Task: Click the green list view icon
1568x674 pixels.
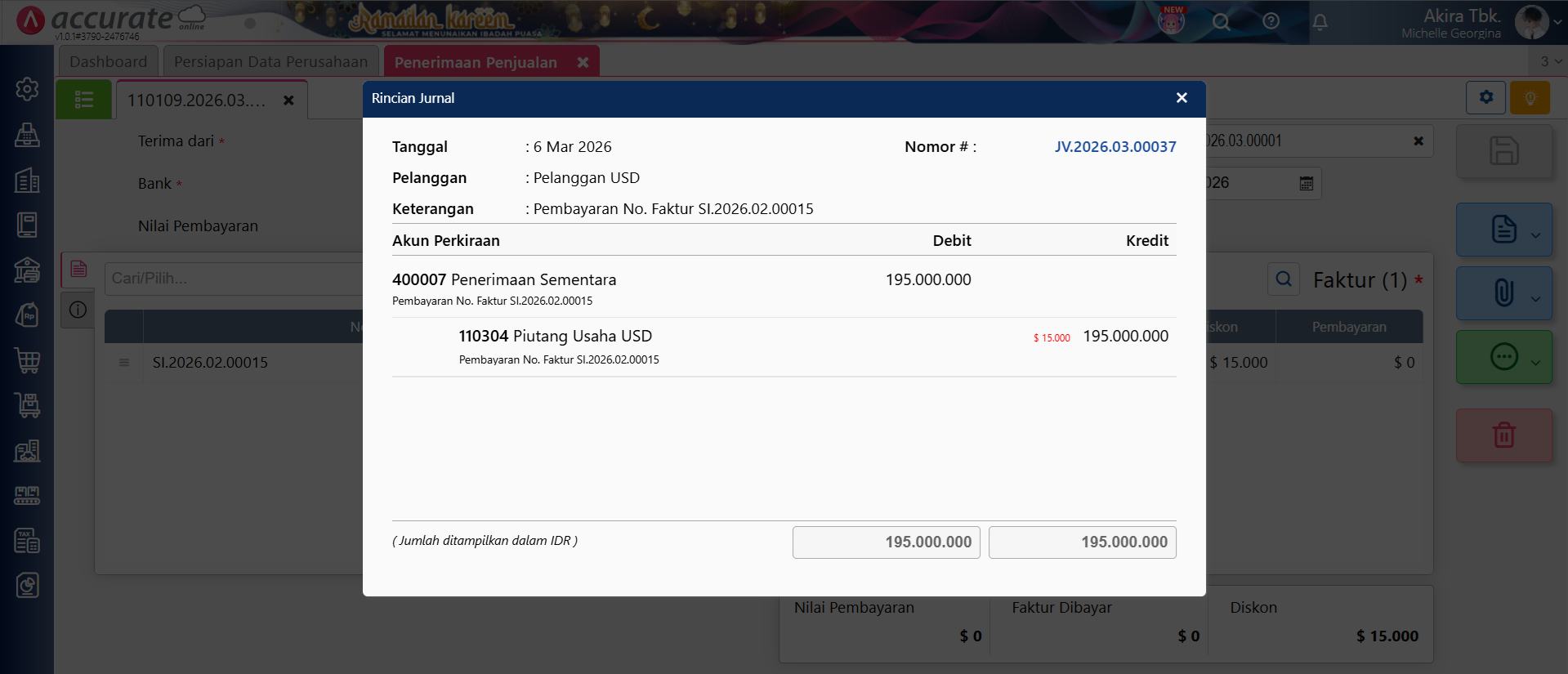Action: point(83,100)
